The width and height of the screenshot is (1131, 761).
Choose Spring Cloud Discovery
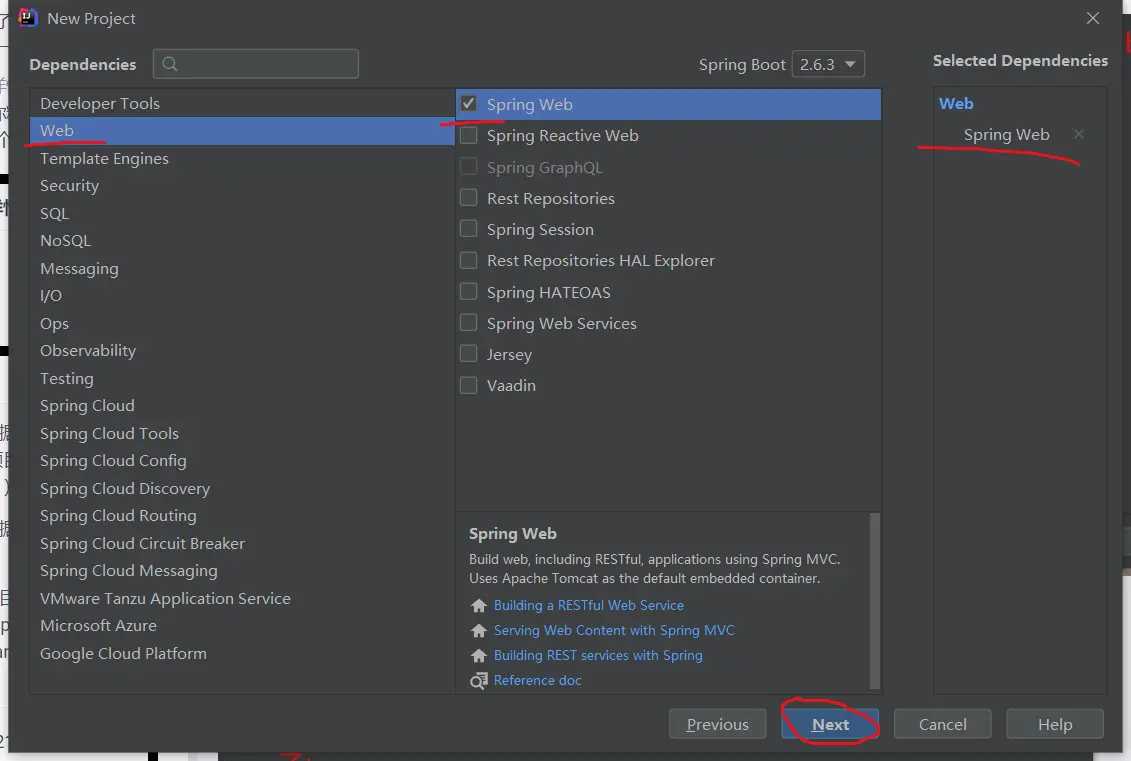242,488
